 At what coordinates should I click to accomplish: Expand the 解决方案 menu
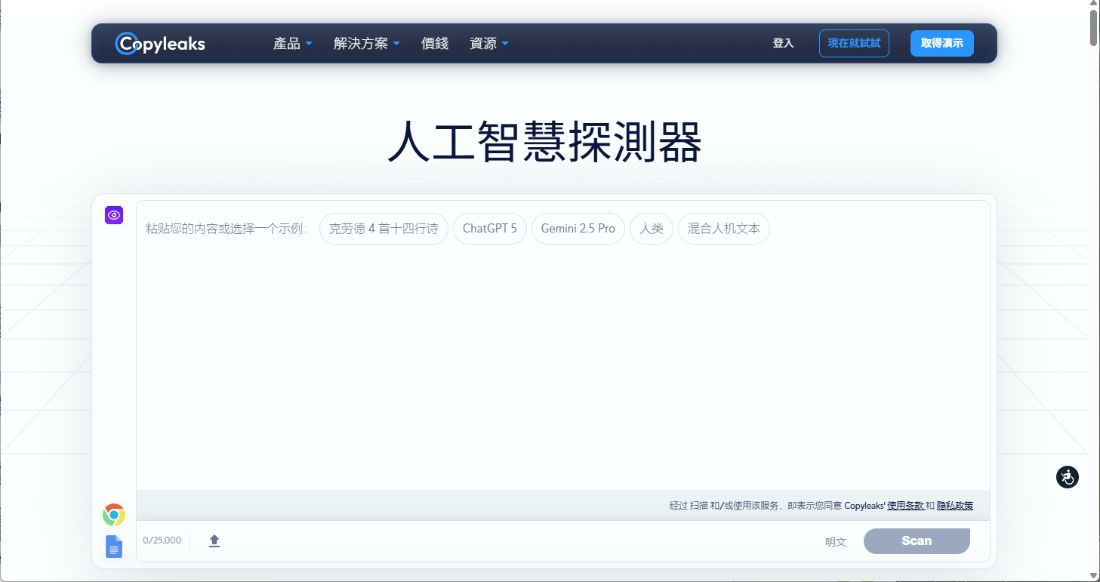(x=362, y=43)
